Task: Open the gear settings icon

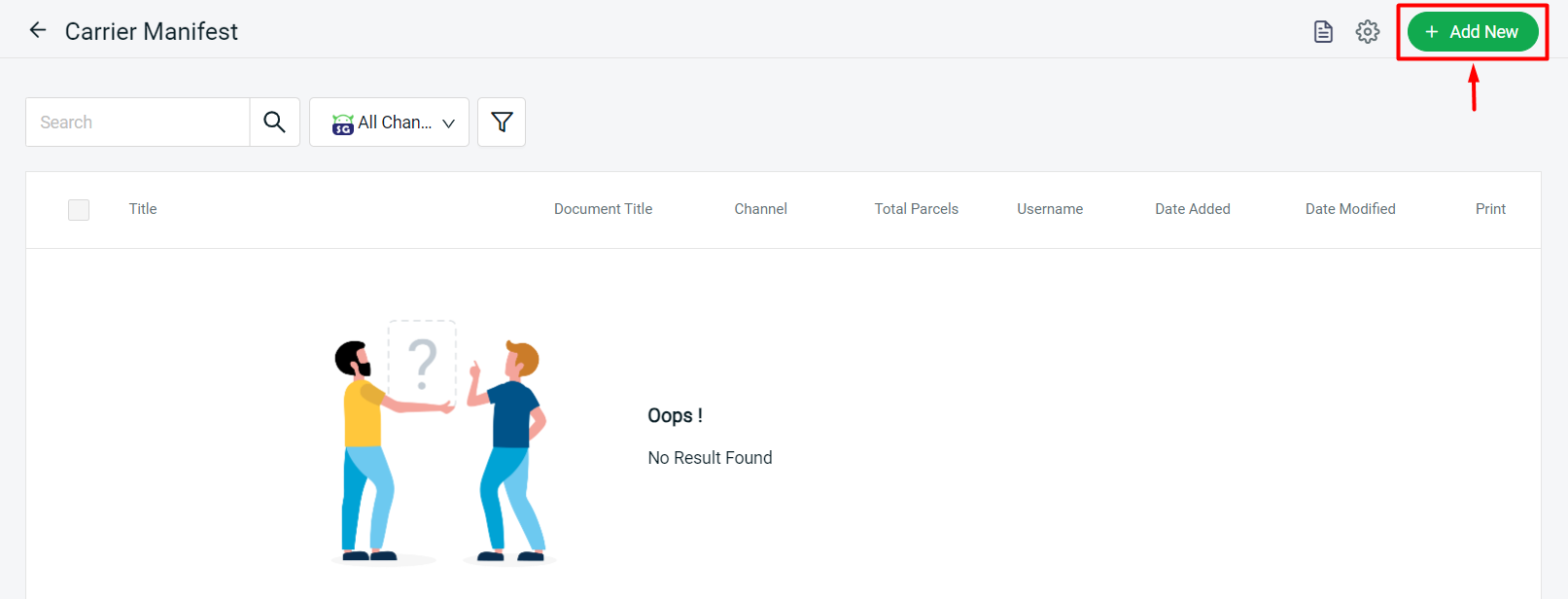Action: click(1368, 32)
